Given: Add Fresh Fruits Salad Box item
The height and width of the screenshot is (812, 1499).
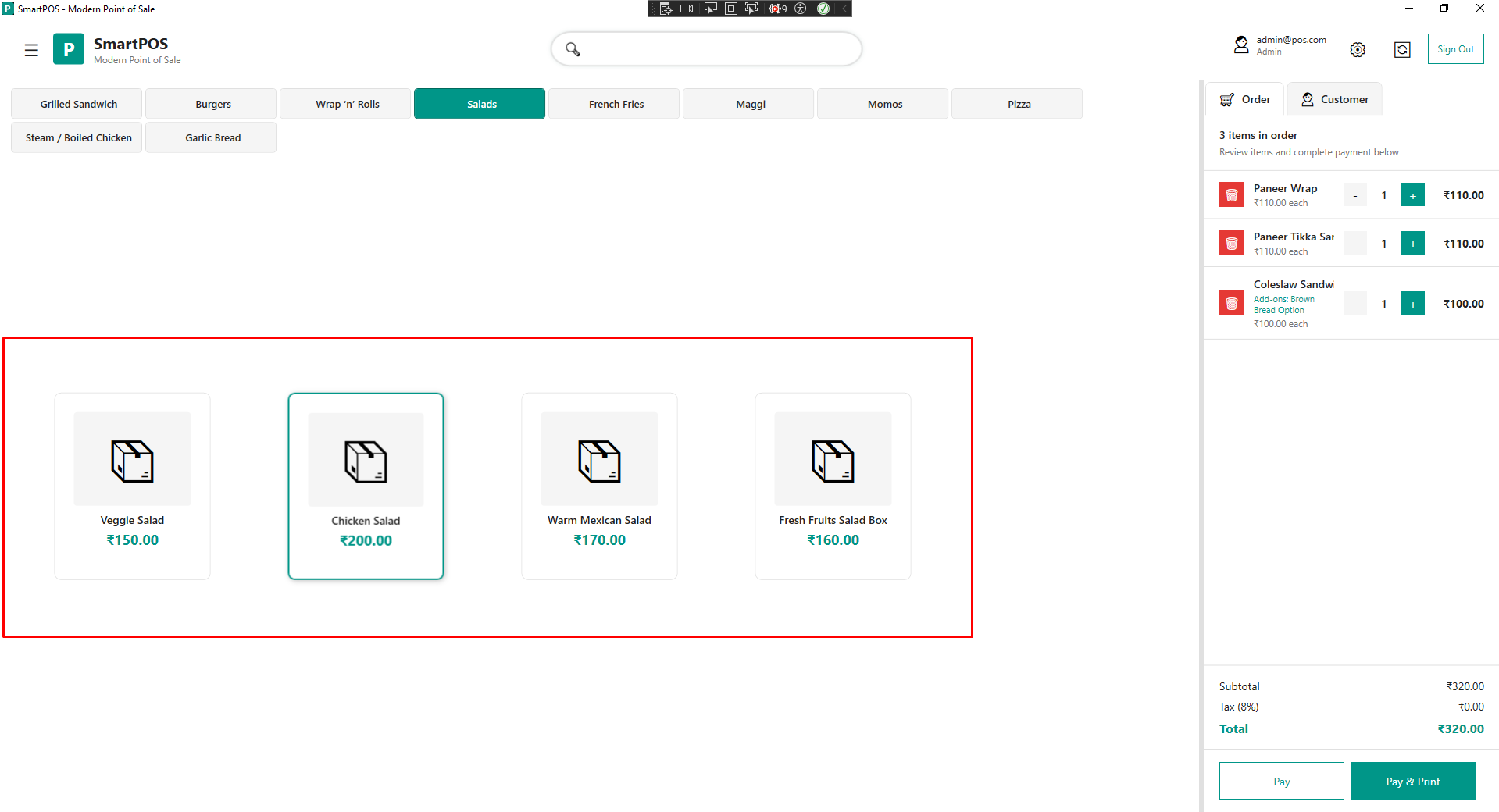Looking at the screenshot, I should [833, 486].
